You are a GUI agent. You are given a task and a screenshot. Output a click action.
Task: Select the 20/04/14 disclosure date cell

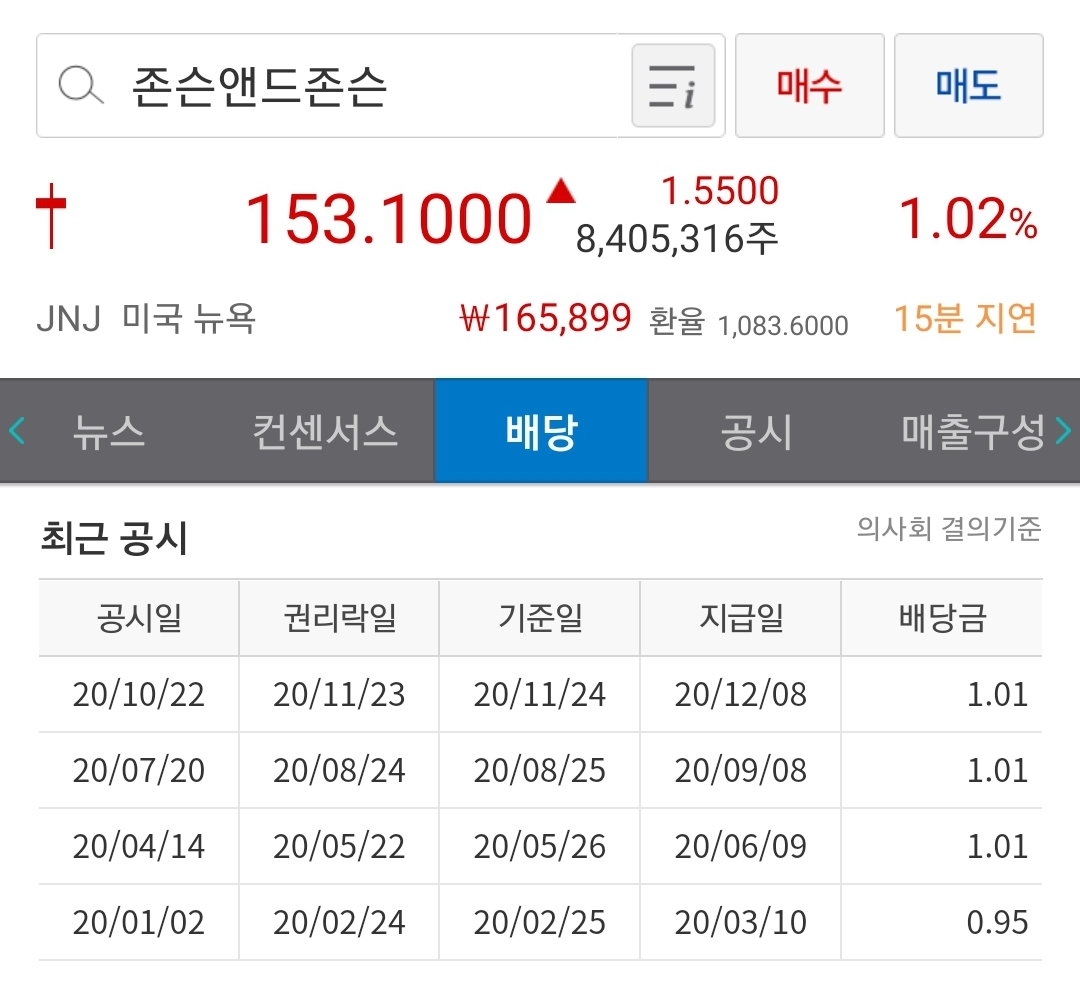point(139,847)
